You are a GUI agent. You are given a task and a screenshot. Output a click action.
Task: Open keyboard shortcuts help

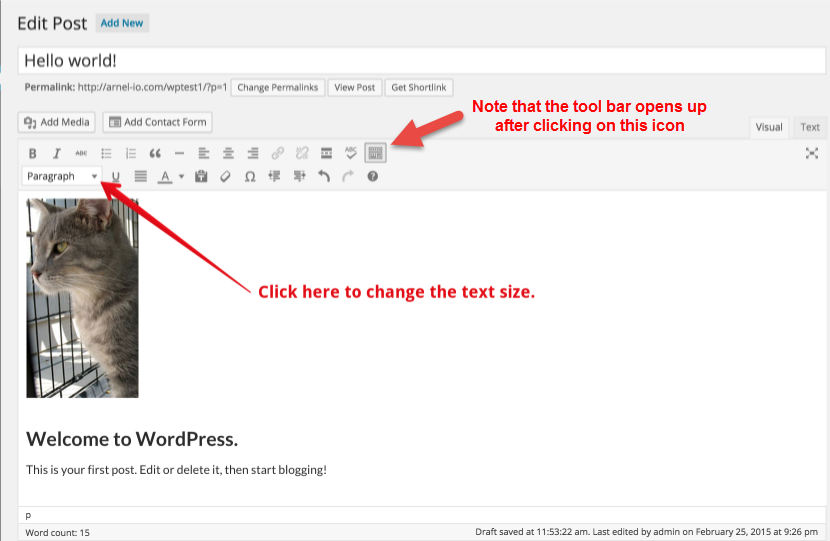[x=373, y=176]
